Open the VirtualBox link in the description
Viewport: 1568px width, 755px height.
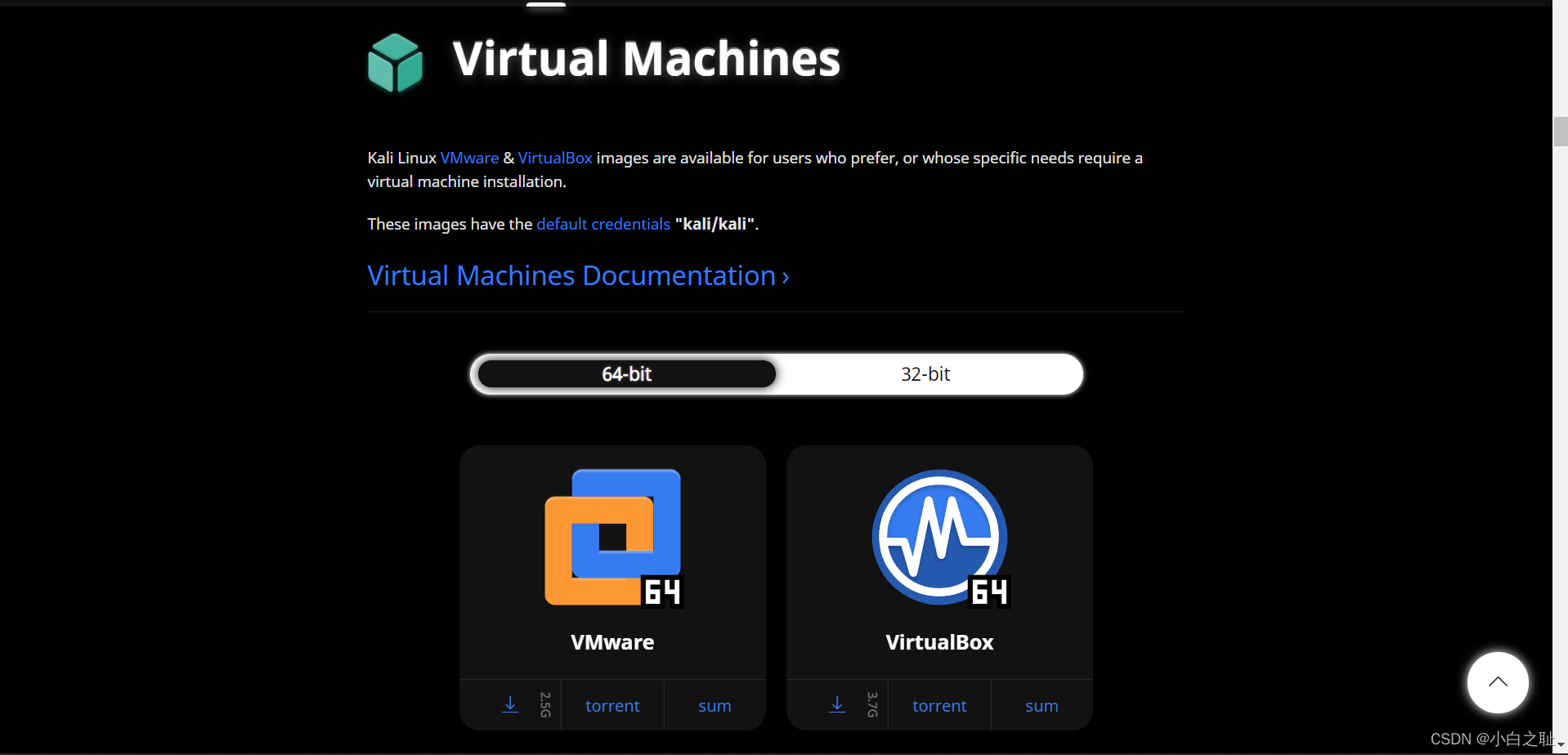click(x=555, y=158)
